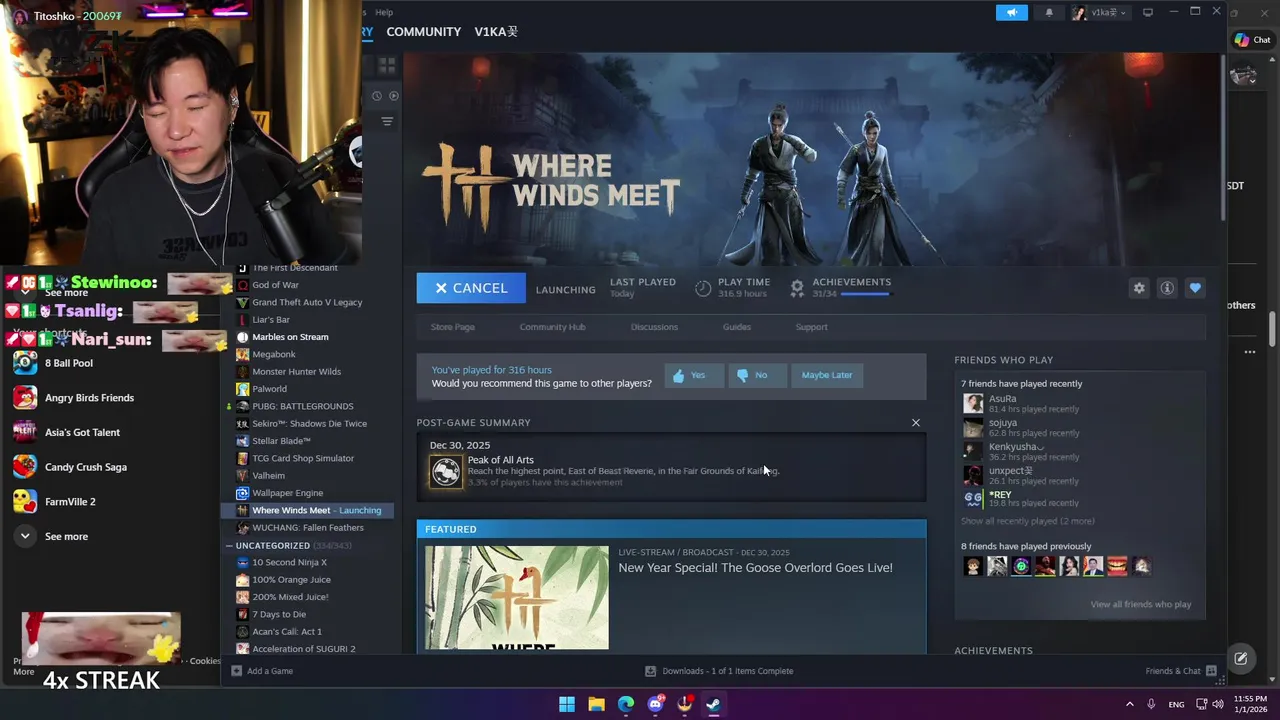
Task: Dismiss the Post-Game Summary panel
Action: point(916,422)
